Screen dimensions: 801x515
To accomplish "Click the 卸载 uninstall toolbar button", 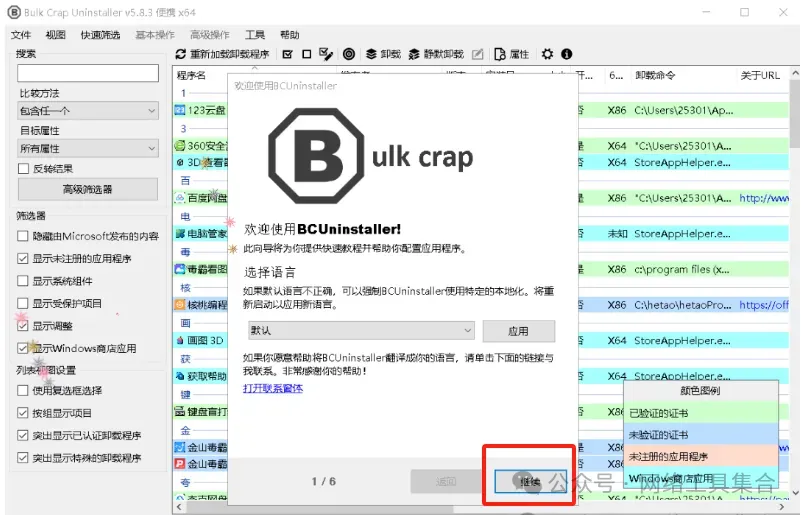I will click(x=384, y=54).
